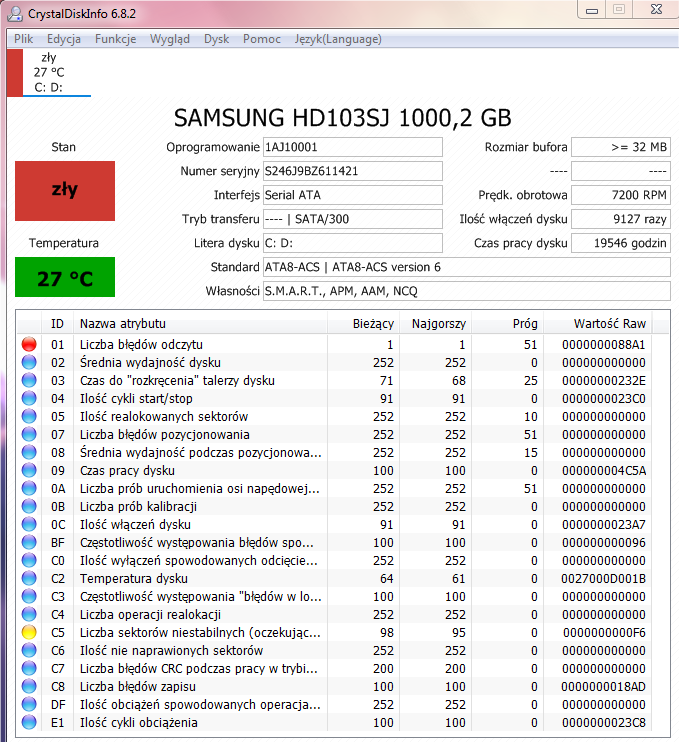This screenshot has width=679, height=742.
Task: Select the 'Liczba operacji realokacji' attribute name
Action: [150, 614]
